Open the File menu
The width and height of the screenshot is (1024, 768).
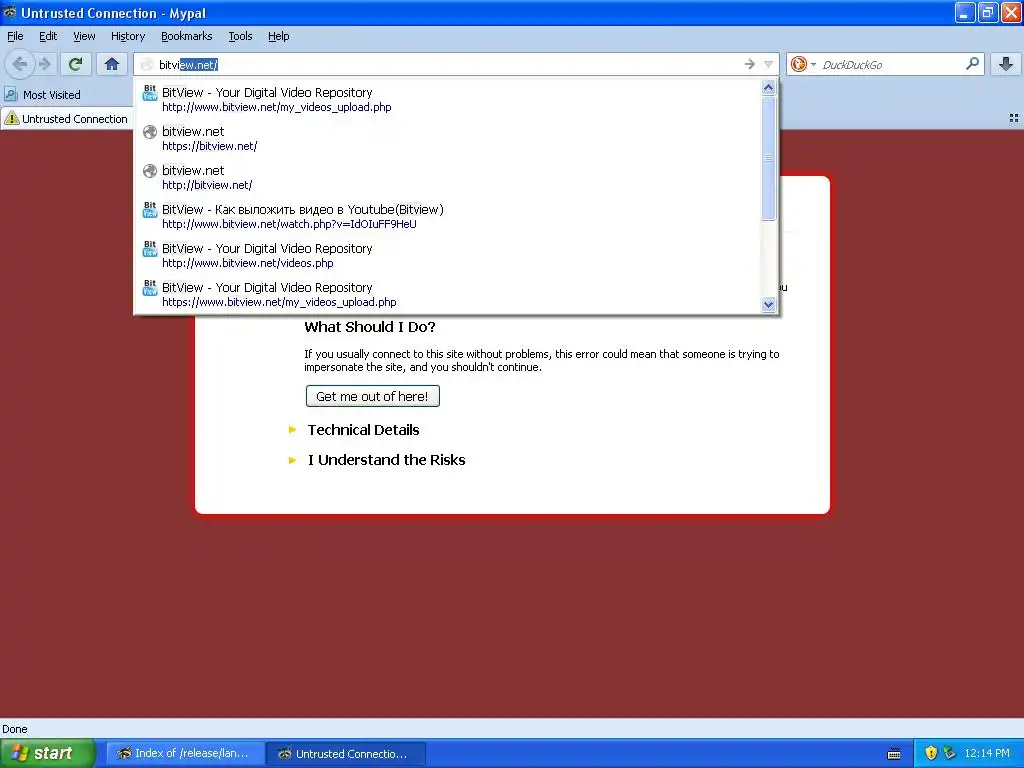tap(15, 36)
